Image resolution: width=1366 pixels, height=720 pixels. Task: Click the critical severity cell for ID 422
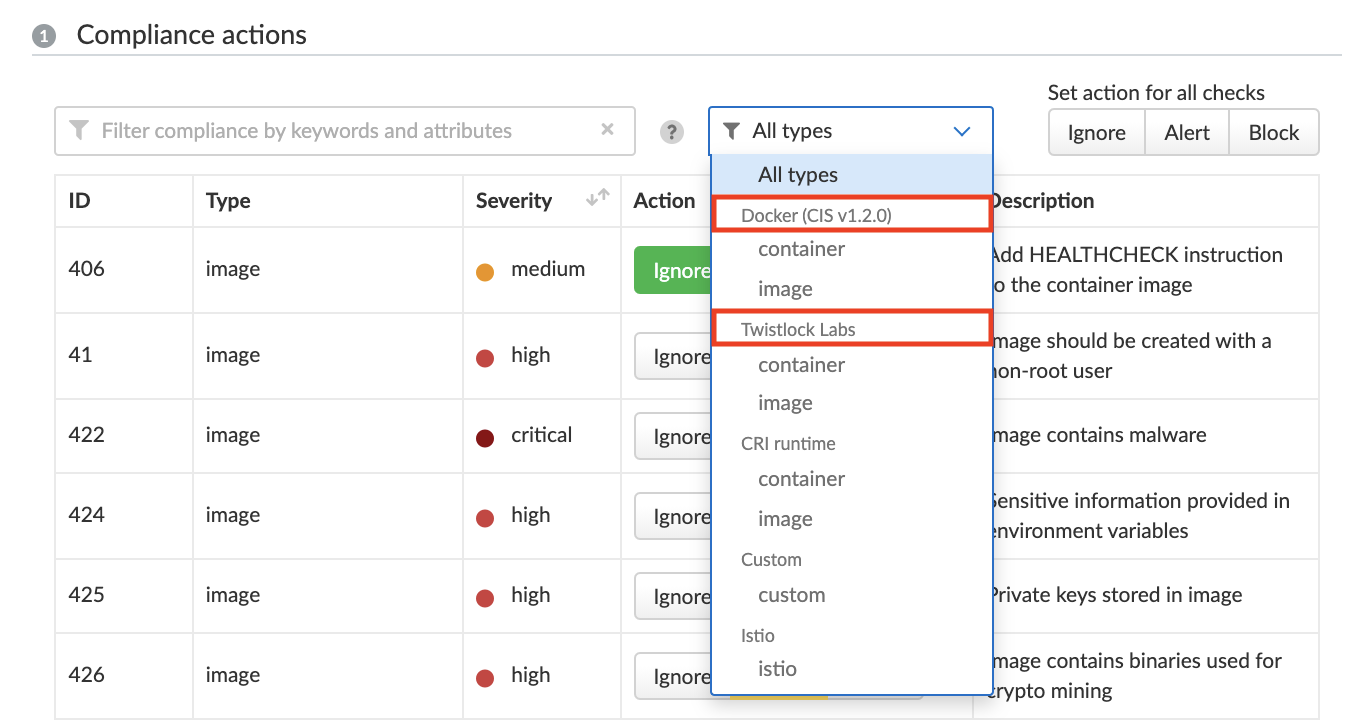coord(542,436)
